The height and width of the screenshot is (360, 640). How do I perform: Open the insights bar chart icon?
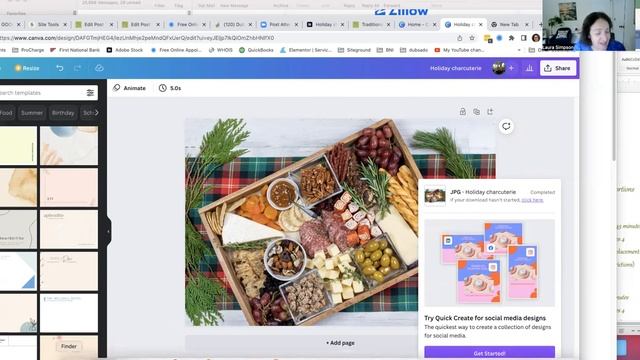pyautogui.click(x=529, y=68)
